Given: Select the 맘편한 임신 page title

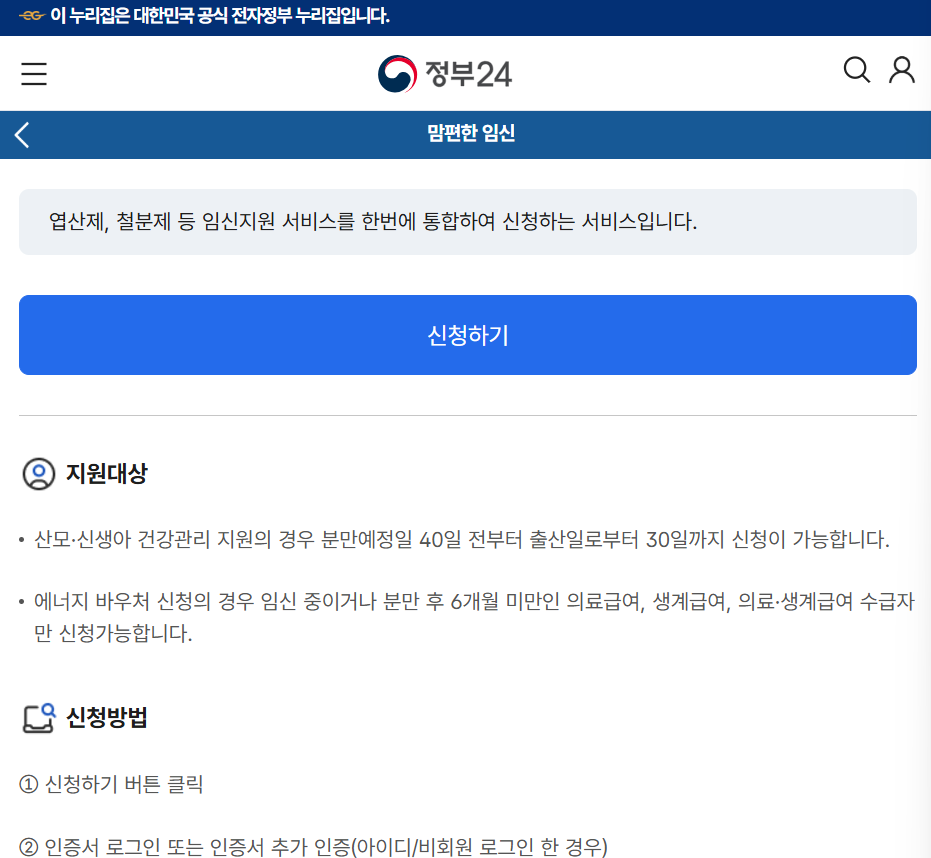Looking at the screenshot, I should pos(471,133).
